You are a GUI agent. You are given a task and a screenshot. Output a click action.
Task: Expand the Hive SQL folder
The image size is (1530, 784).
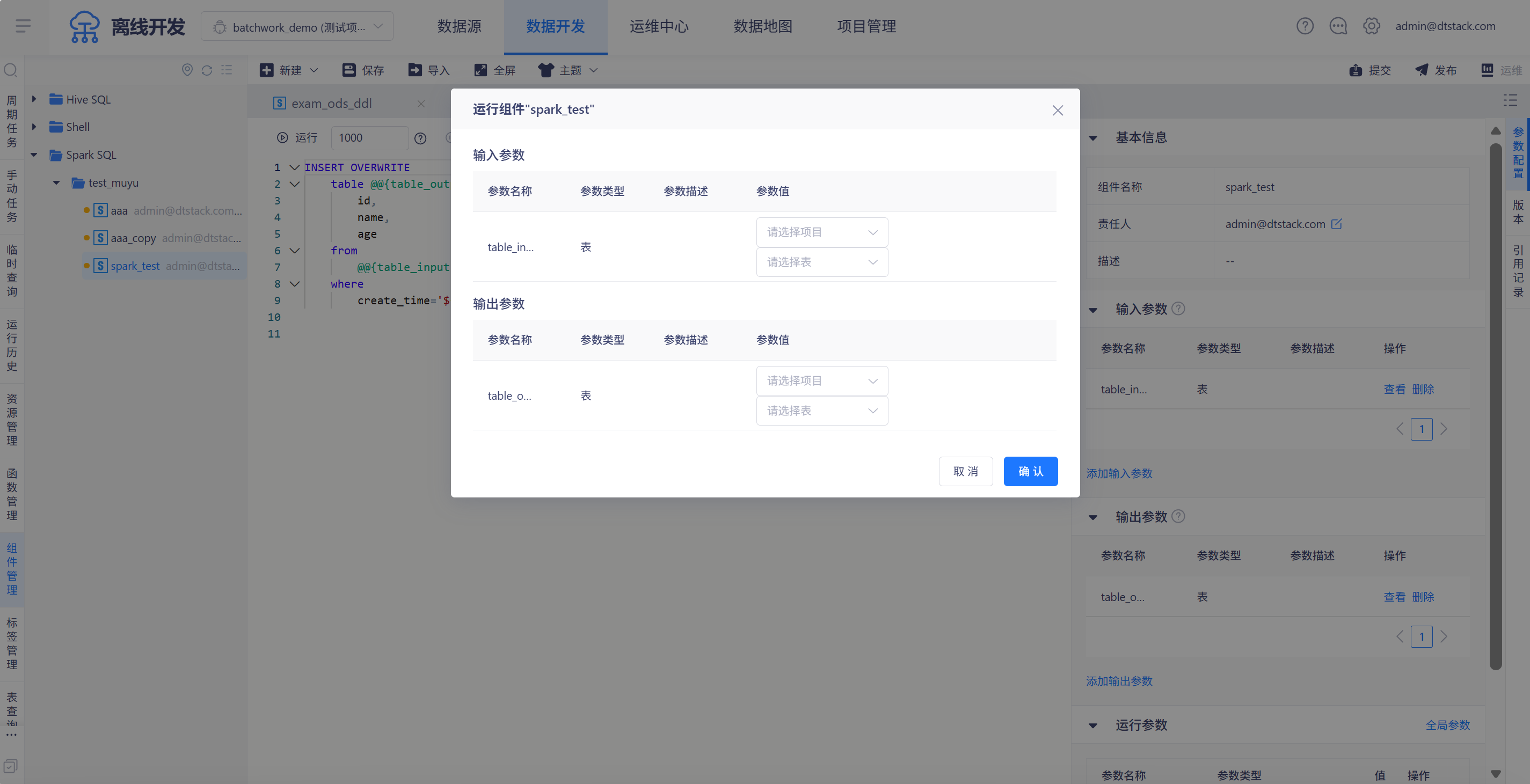[x=34, y=99]
